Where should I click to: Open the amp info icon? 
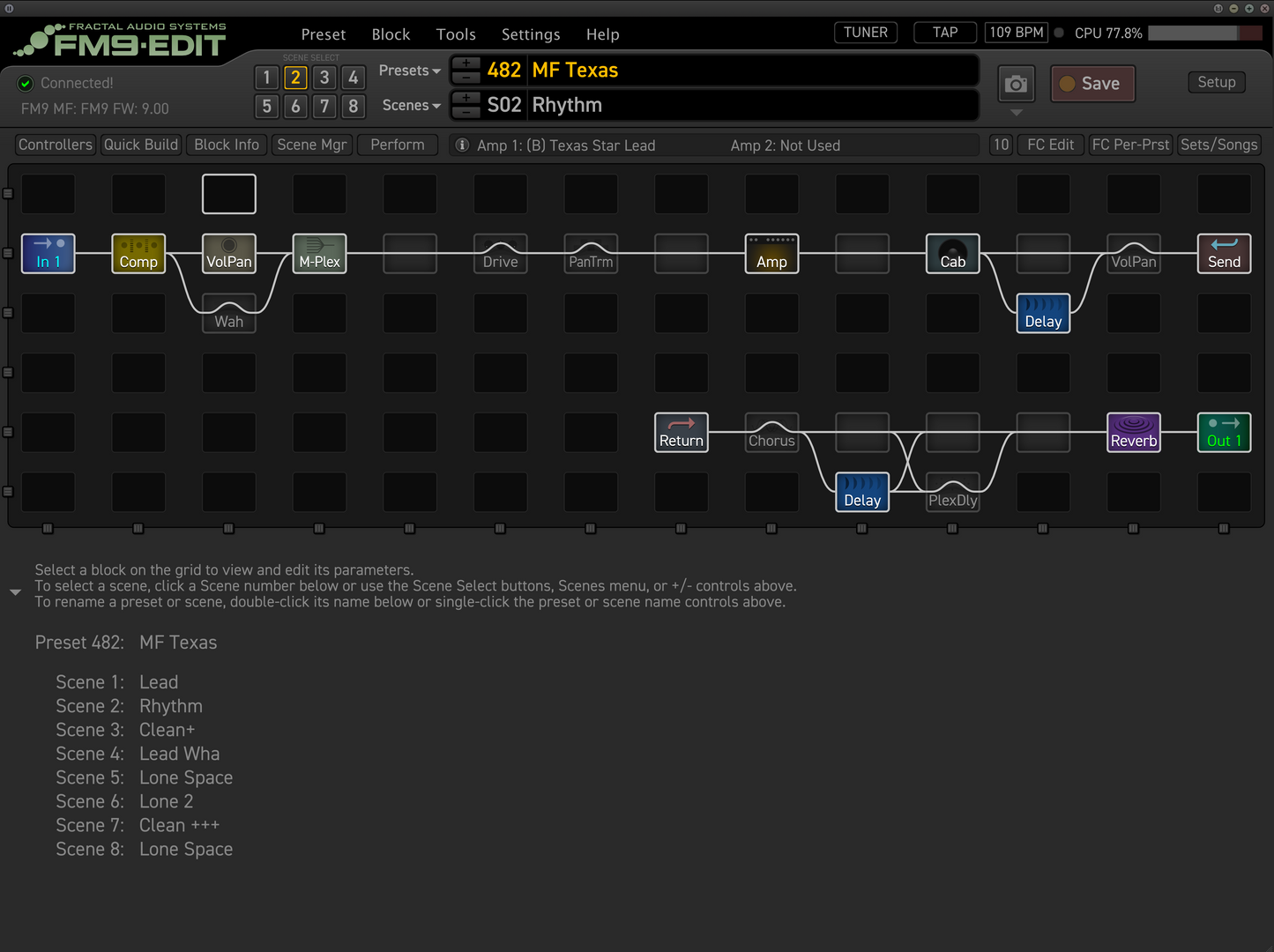pyautogui.click(x=462, y=145)
